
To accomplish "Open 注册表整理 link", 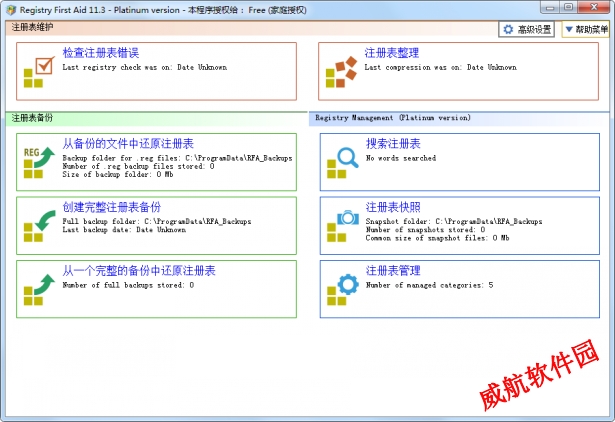I will pos(392,53).
